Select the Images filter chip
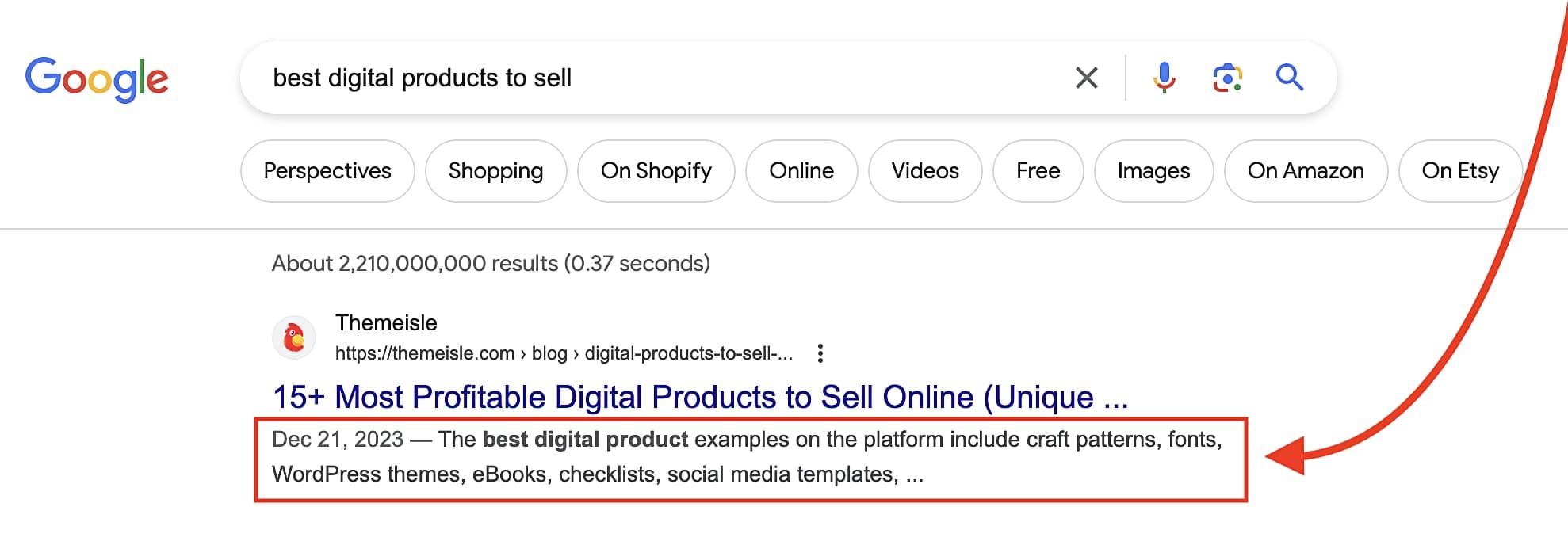Image resolution: width=1568 pixels, height=545 pixels. click(1153, 170)
